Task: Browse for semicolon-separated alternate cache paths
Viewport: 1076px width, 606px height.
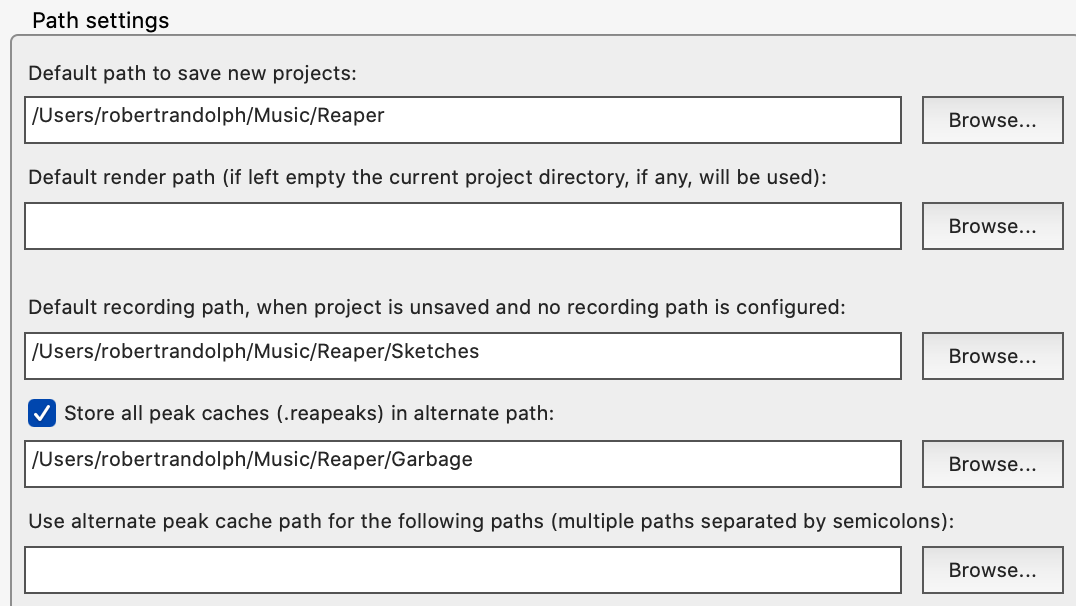Action: (x=992, y=570)
